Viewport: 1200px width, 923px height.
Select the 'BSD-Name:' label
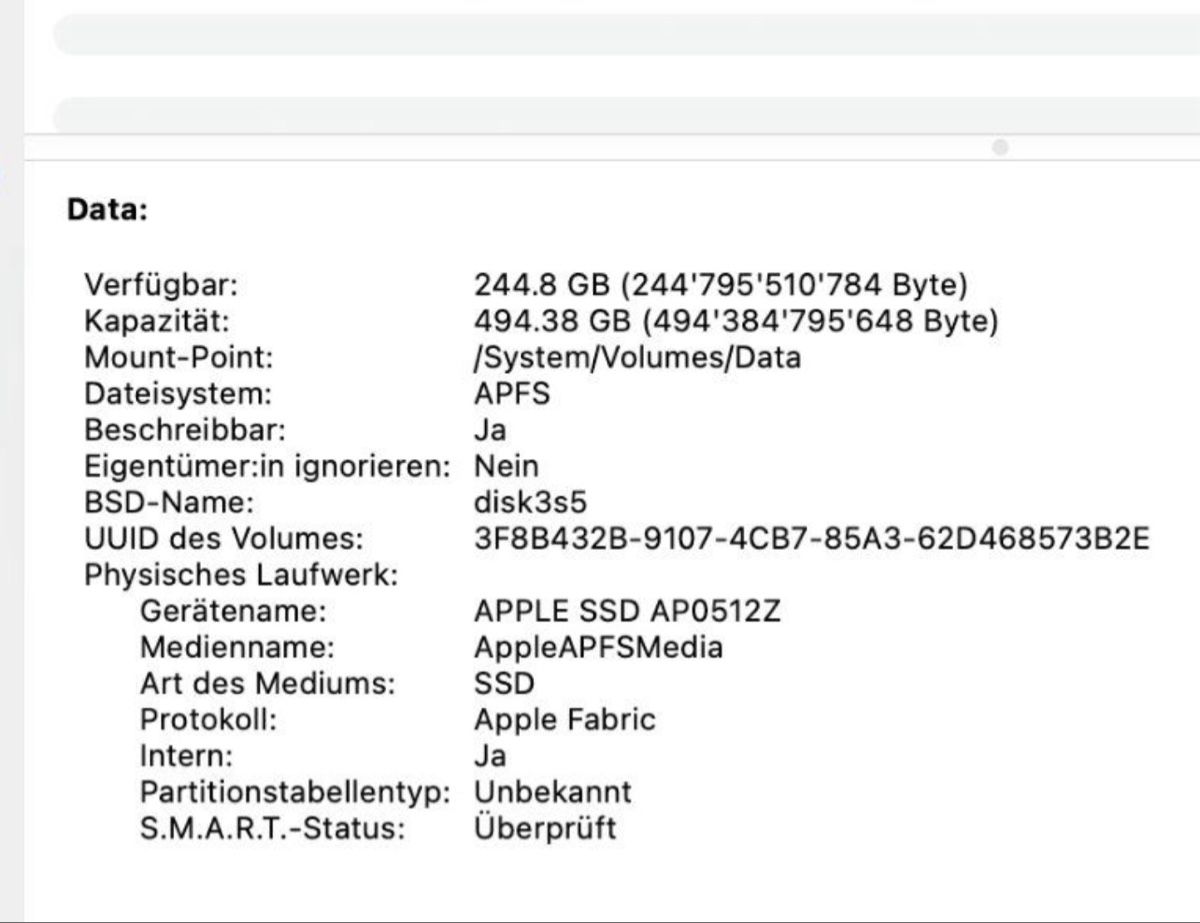pyautogui.click(x=169, y=503)
